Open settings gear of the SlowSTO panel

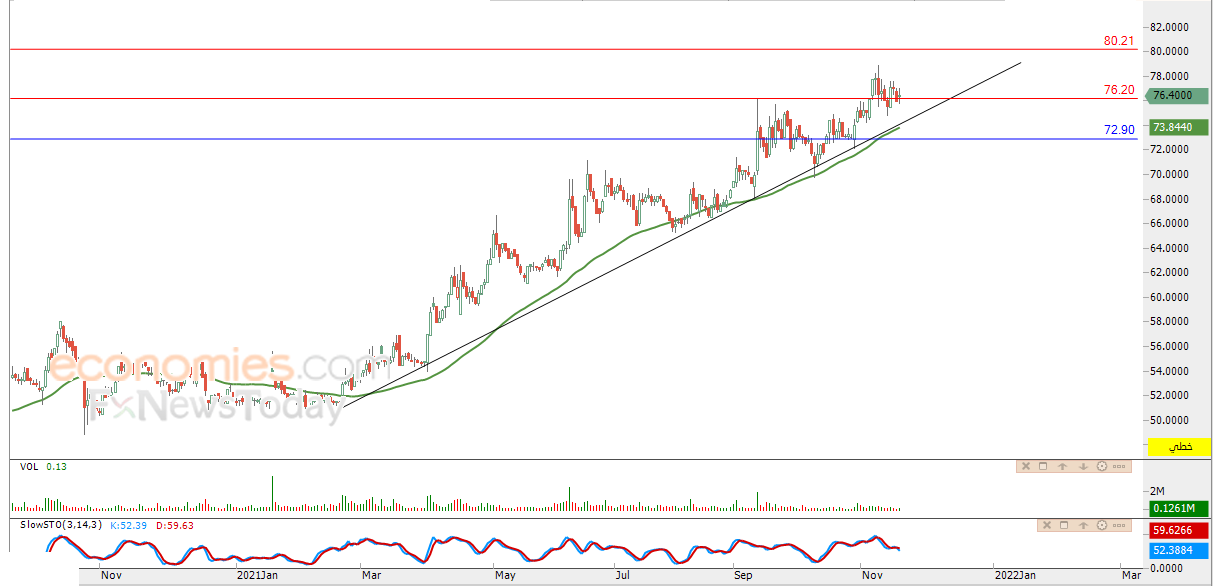(x=1102, y=525)
